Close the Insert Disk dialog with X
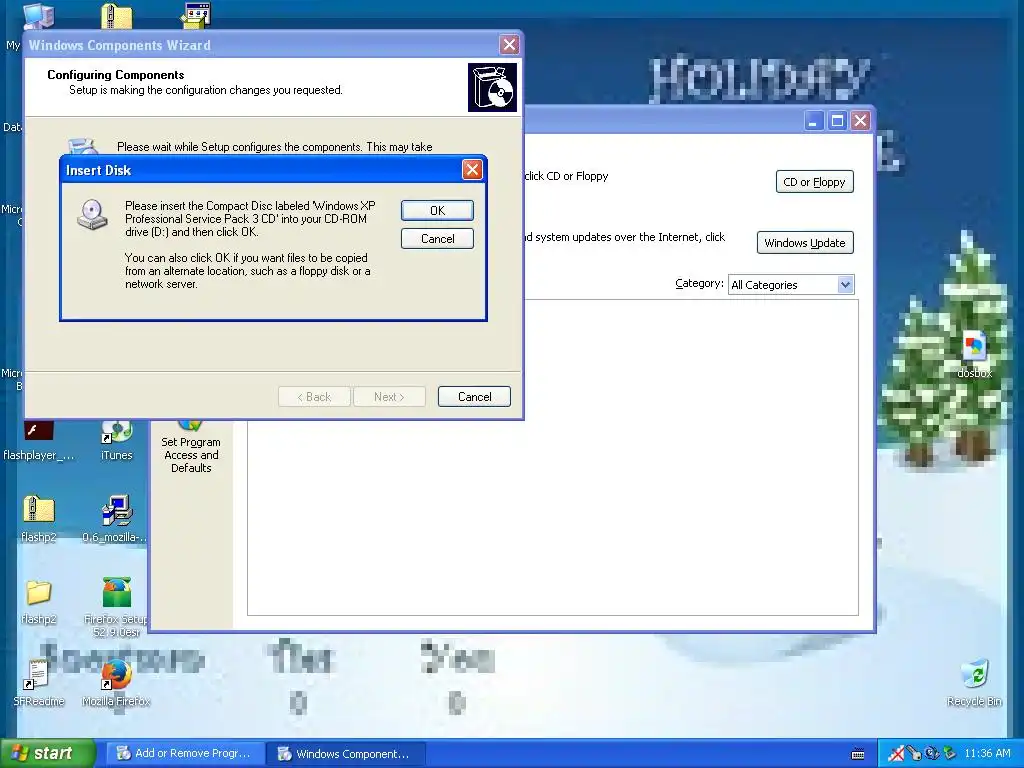This screenshot has height=768, width=1024. [x=472, y=170]
